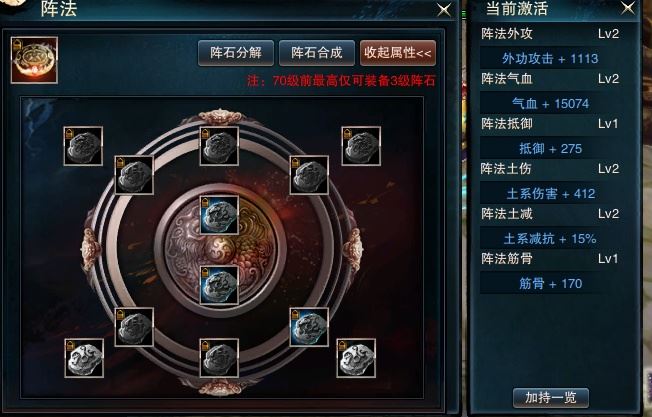
Task: Open the 阵石分解 stone decompose button
Action: click(x=236, y=53)
